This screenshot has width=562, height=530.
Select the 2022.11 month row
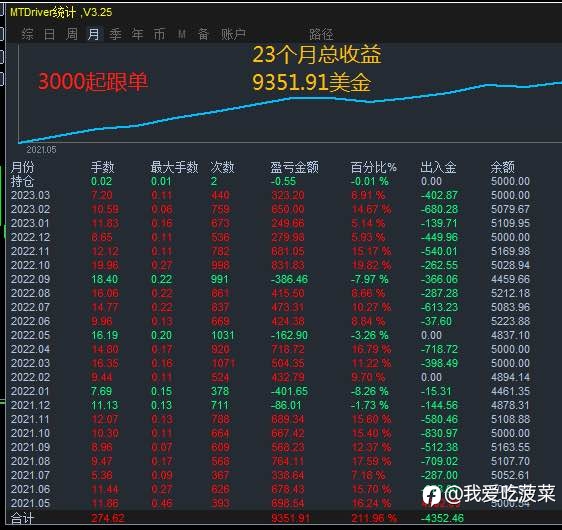[x=271, y=251]
